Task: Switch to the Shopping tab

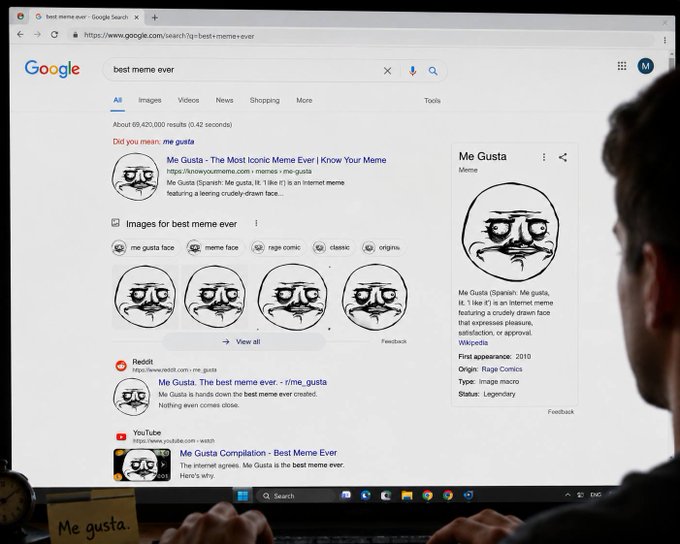Action: (x=265, y=100)
